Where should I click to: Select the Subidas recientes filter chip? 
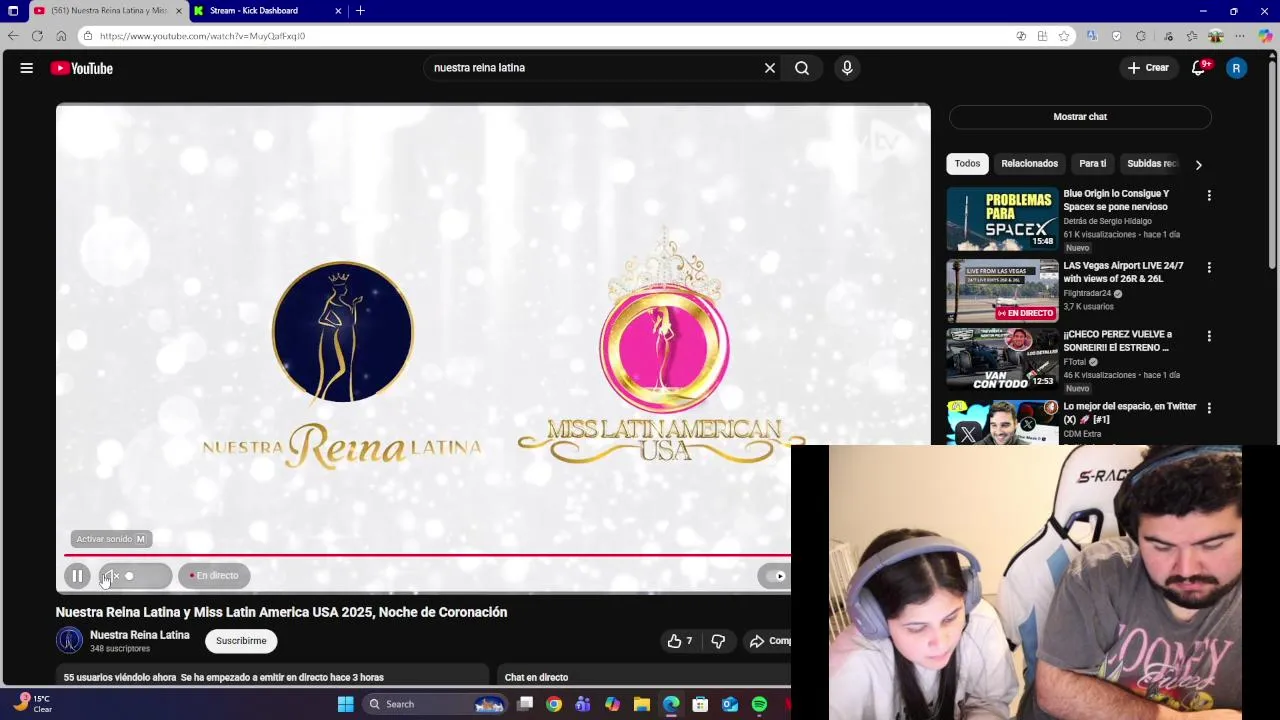1152,164
